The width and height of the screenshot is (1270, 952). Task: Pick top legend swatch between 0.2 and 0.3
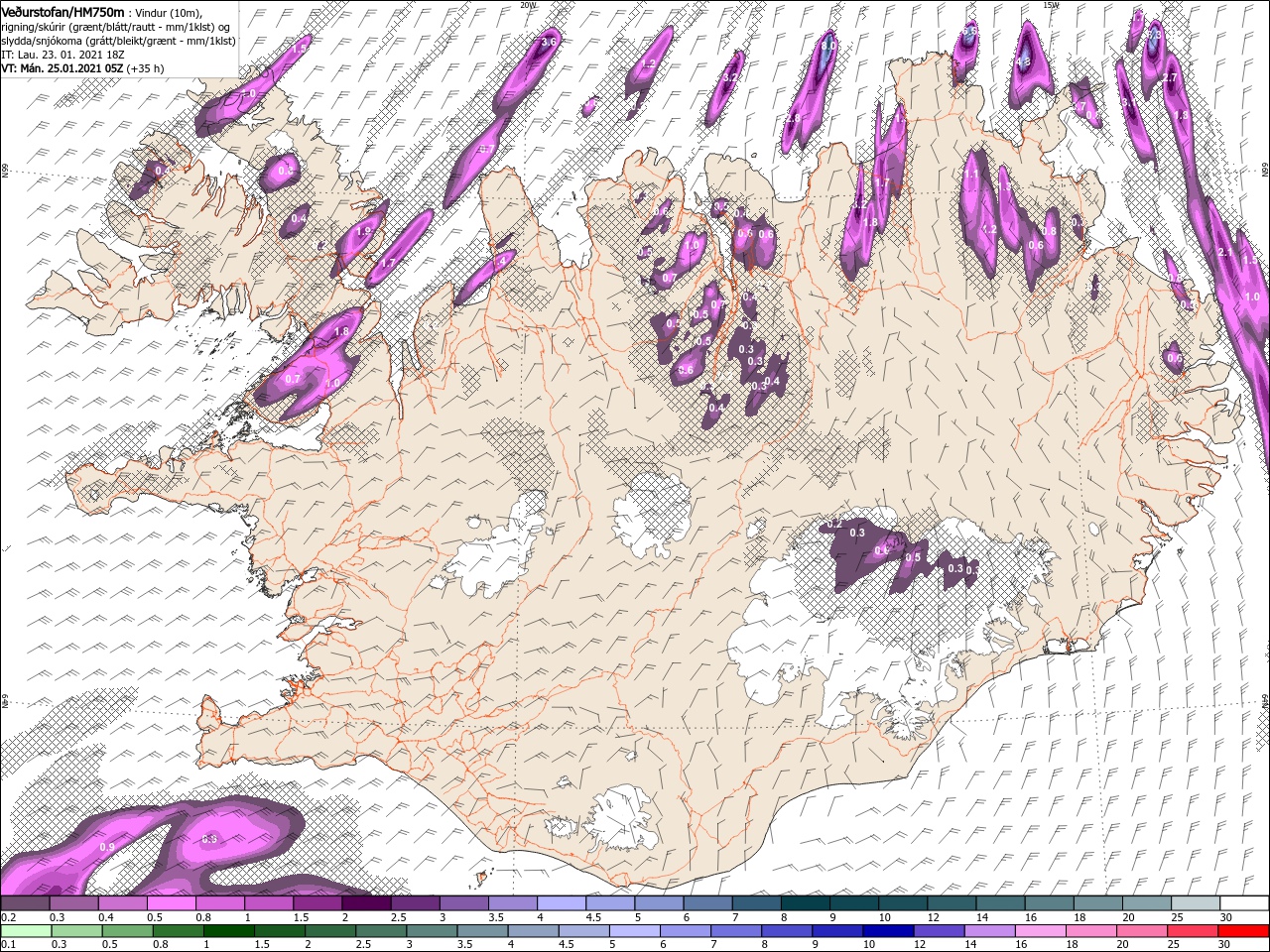[25, 903]
